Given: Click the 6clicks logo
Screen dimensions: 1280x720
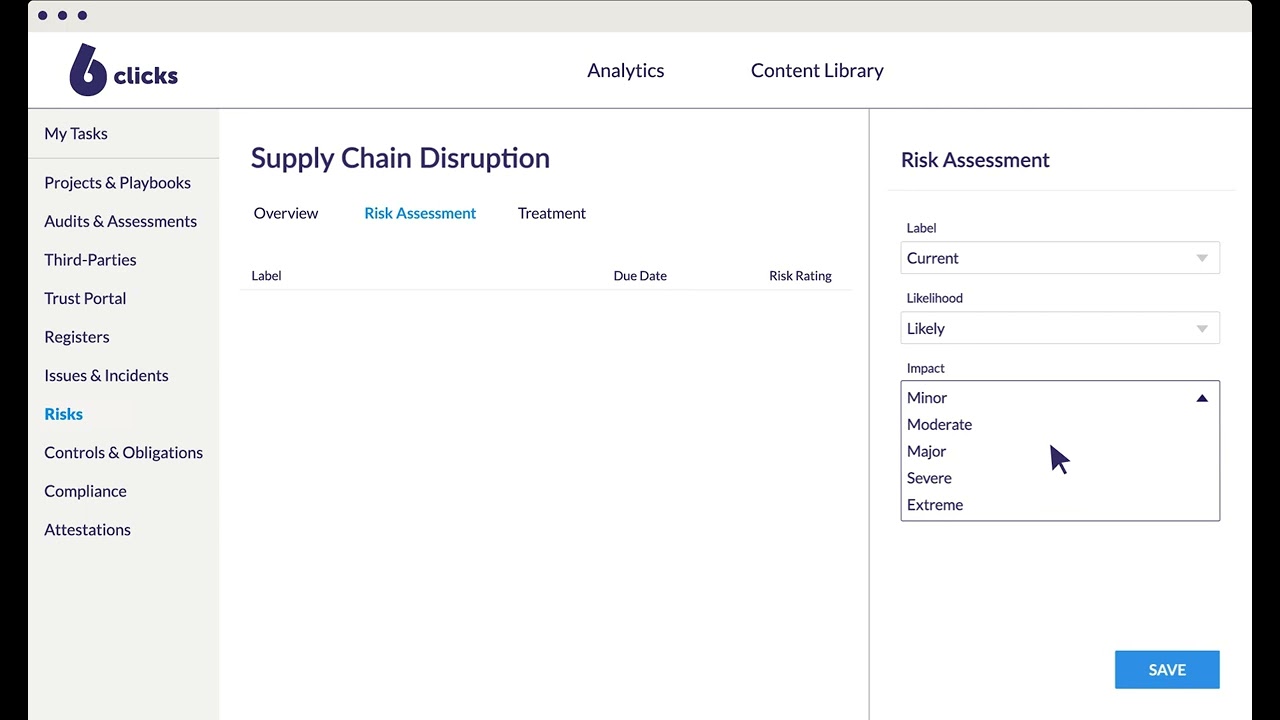Looking at the screenshot, I should pos(122,70).
